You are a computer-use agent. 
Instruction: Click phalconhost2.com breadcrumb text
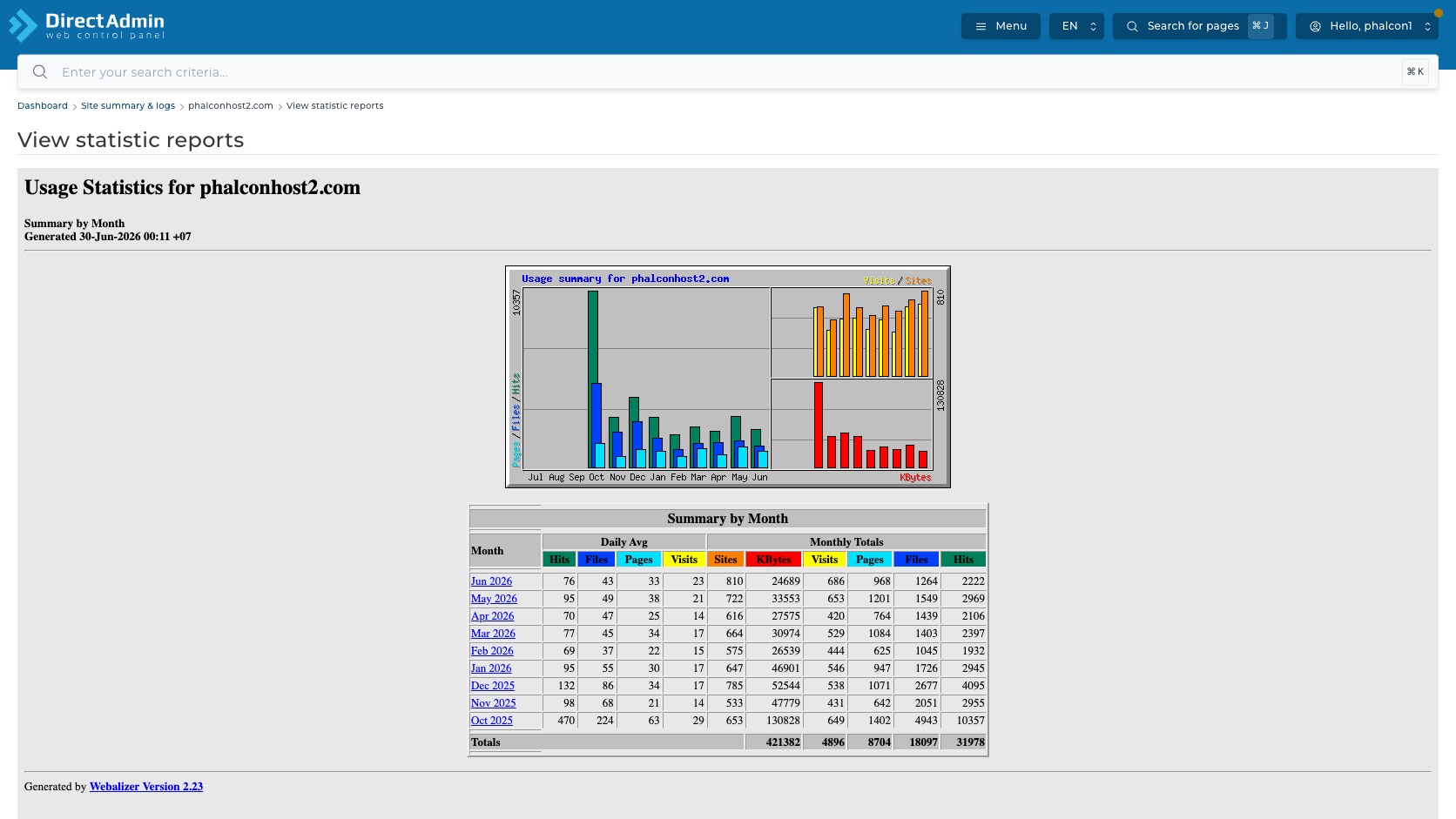point(231,106)
